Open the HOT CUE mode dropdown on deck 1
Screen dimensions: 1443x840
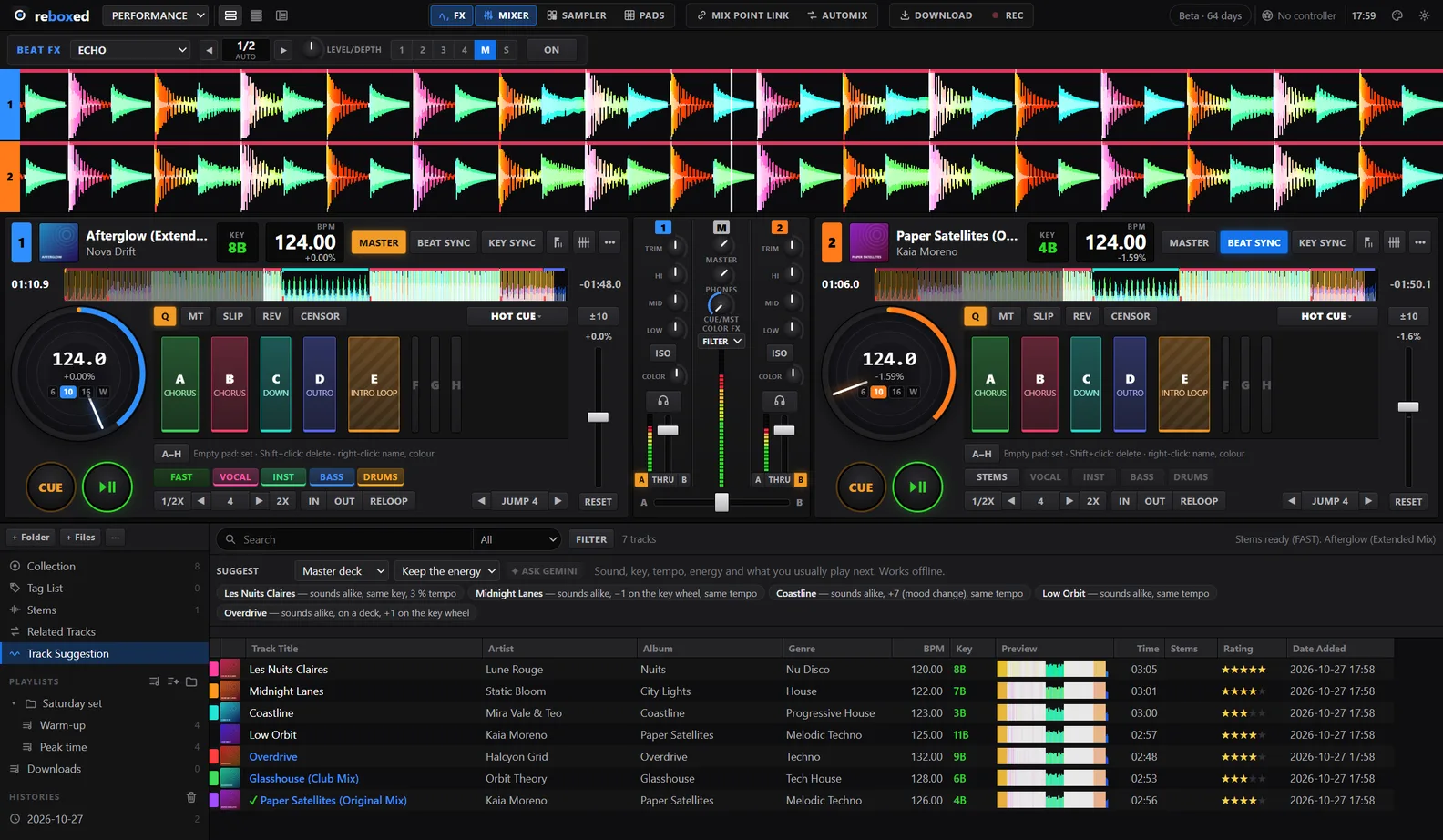pos(516,316)
